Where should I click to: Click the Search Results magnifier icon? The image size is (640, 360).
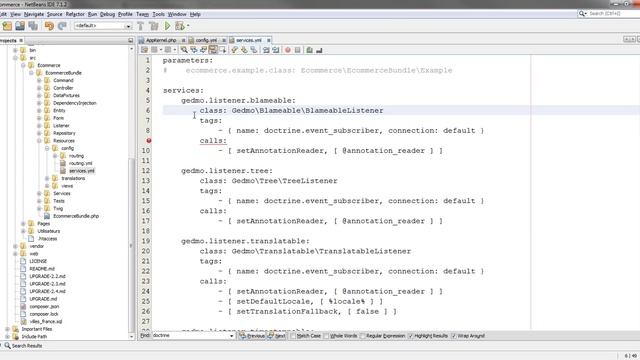click(x=7, y=346)
